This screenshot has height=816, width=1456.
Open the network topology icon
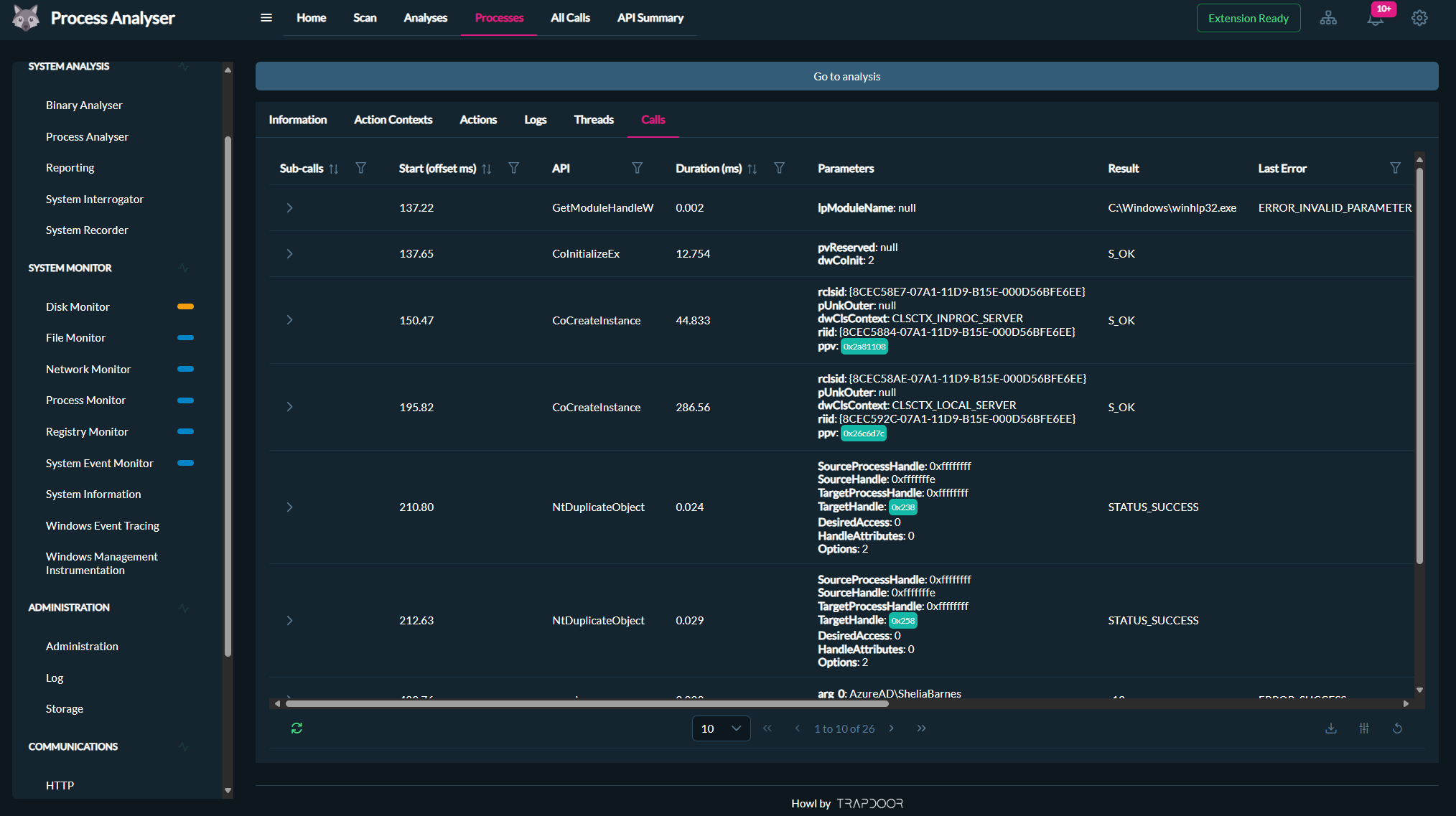(1328, 18)
